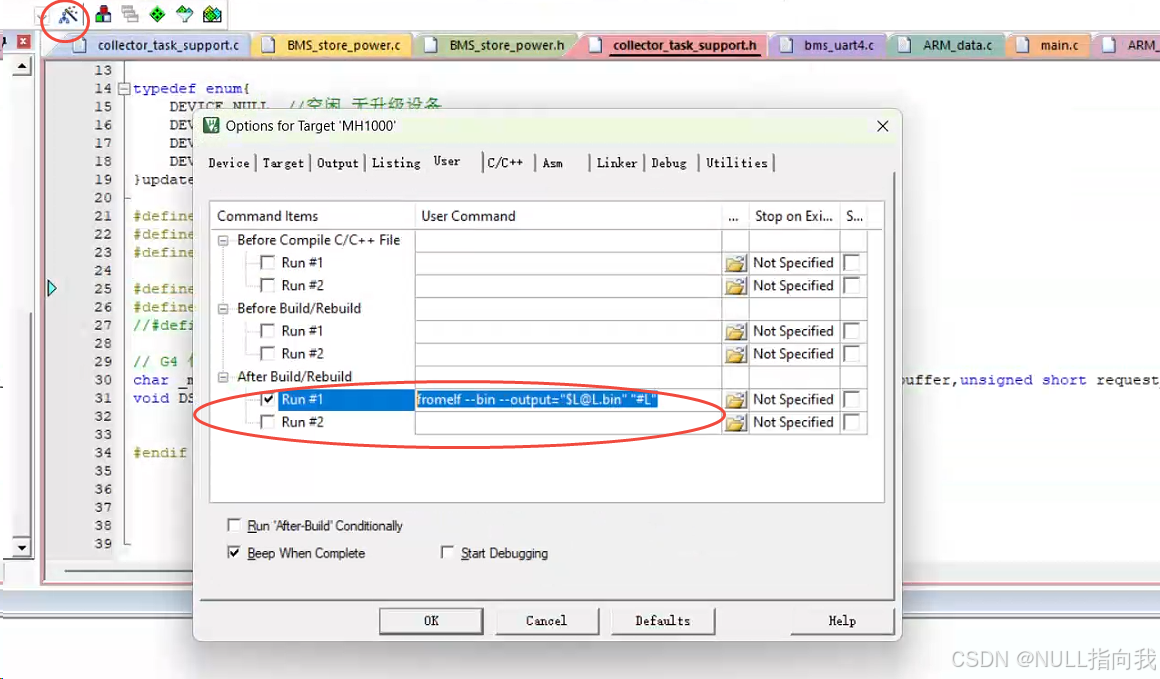Switch to the Device tab

(229, 163)
